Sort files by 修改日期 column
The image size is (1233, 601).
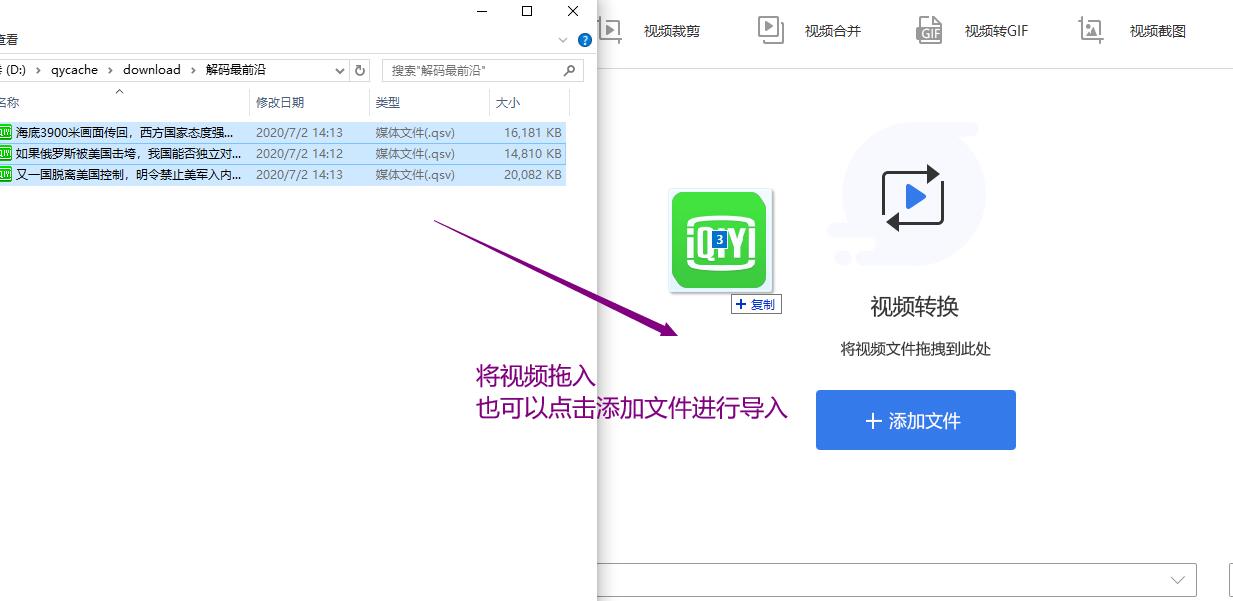tap(309, 102)
